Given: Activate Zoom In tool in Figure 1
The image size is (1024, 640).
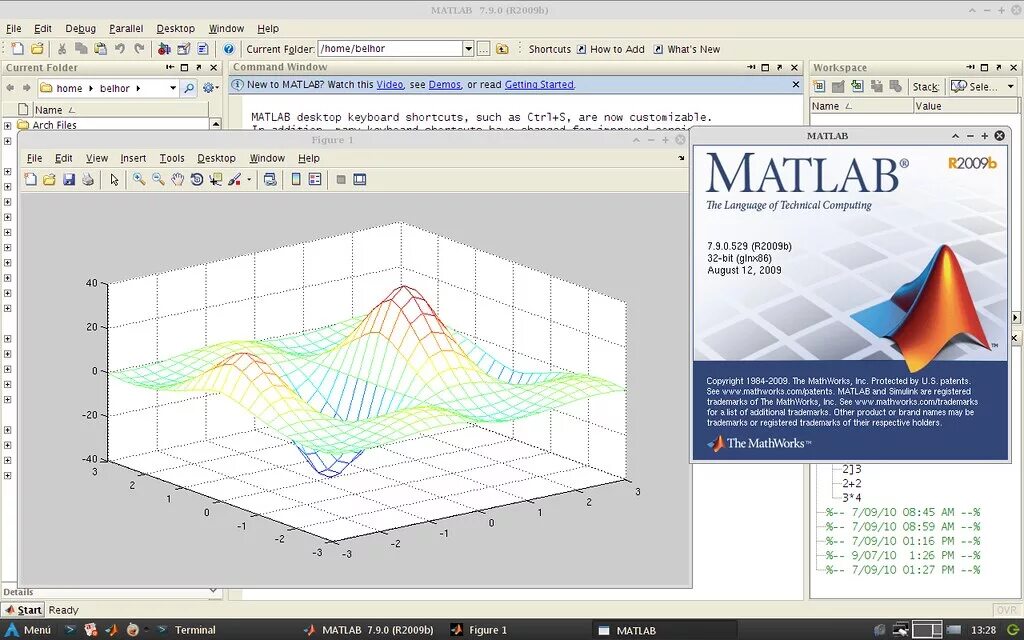Looking at the screenshot, I should coord(139,180).
